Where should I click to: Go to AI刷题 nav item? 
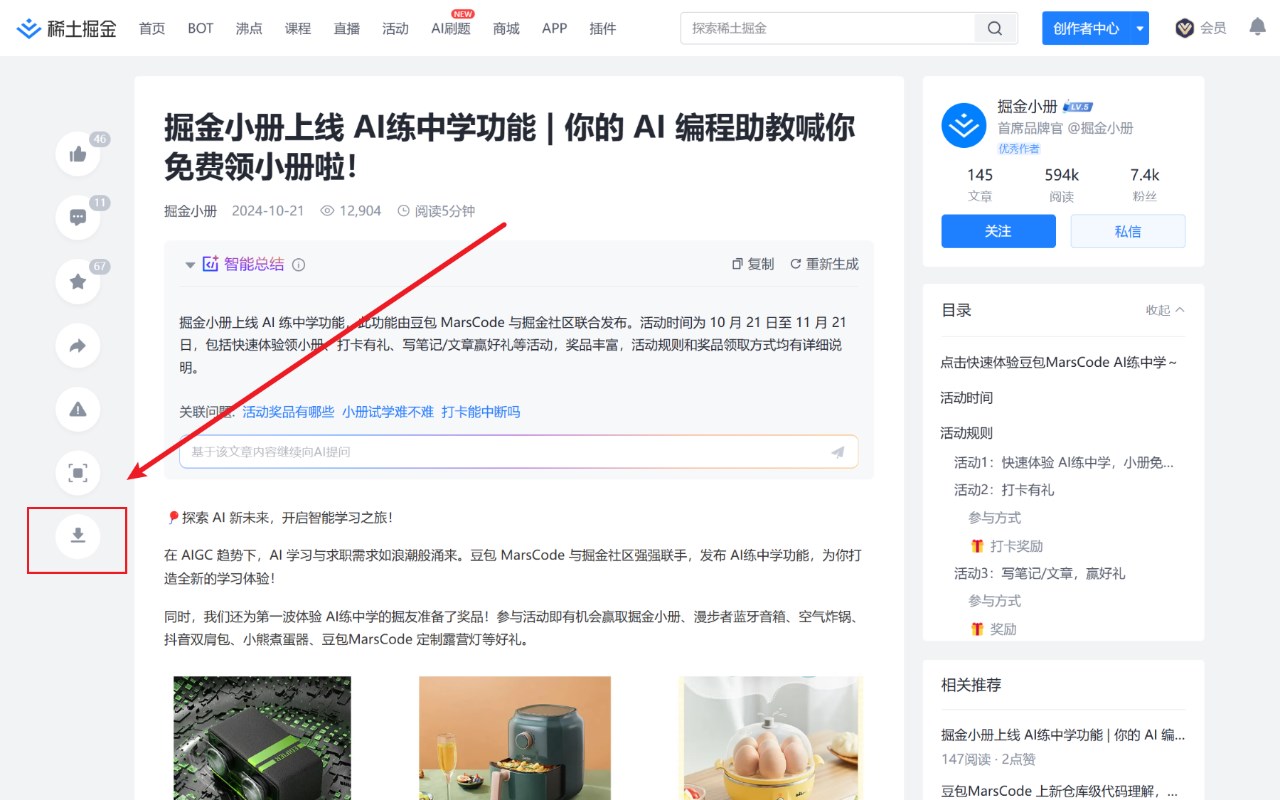(451, 28)
